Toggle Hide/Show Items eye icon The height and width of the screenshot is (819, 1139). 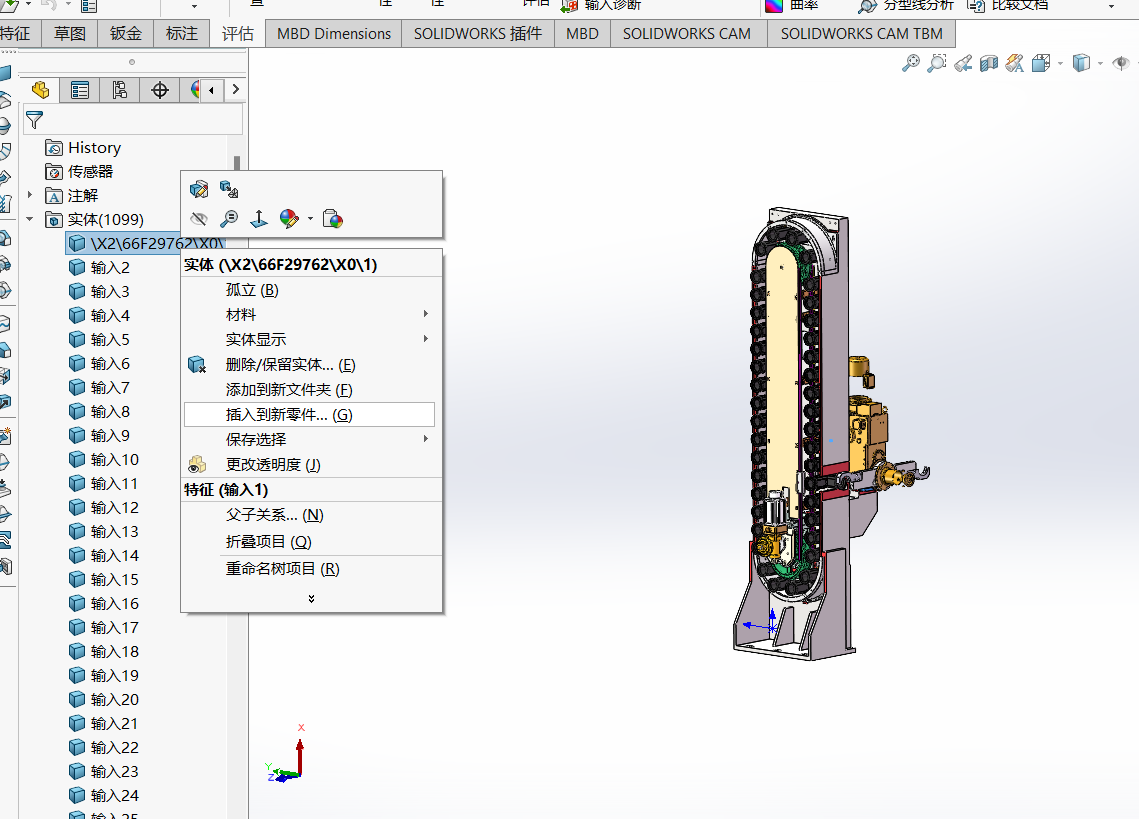1121,63
